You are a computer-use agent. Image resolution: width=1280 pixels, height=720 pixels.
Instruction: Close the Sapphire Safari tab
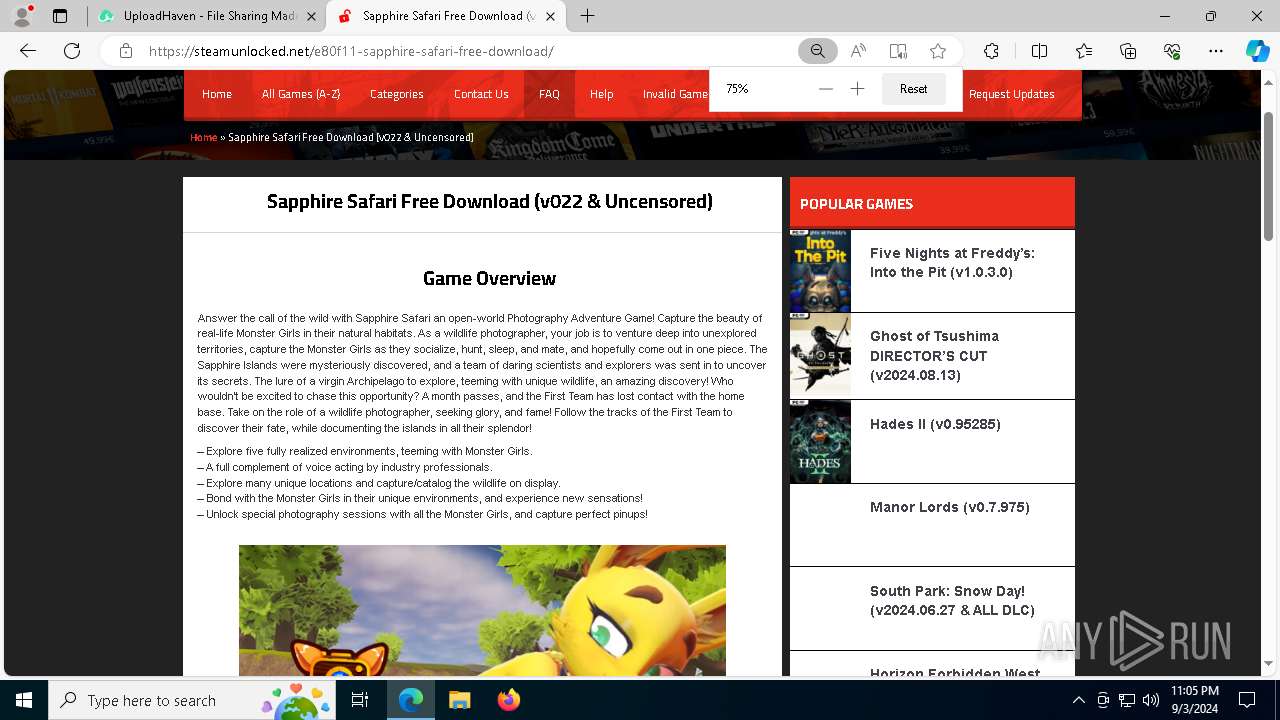pyautogui.click(x=551, y=16)
